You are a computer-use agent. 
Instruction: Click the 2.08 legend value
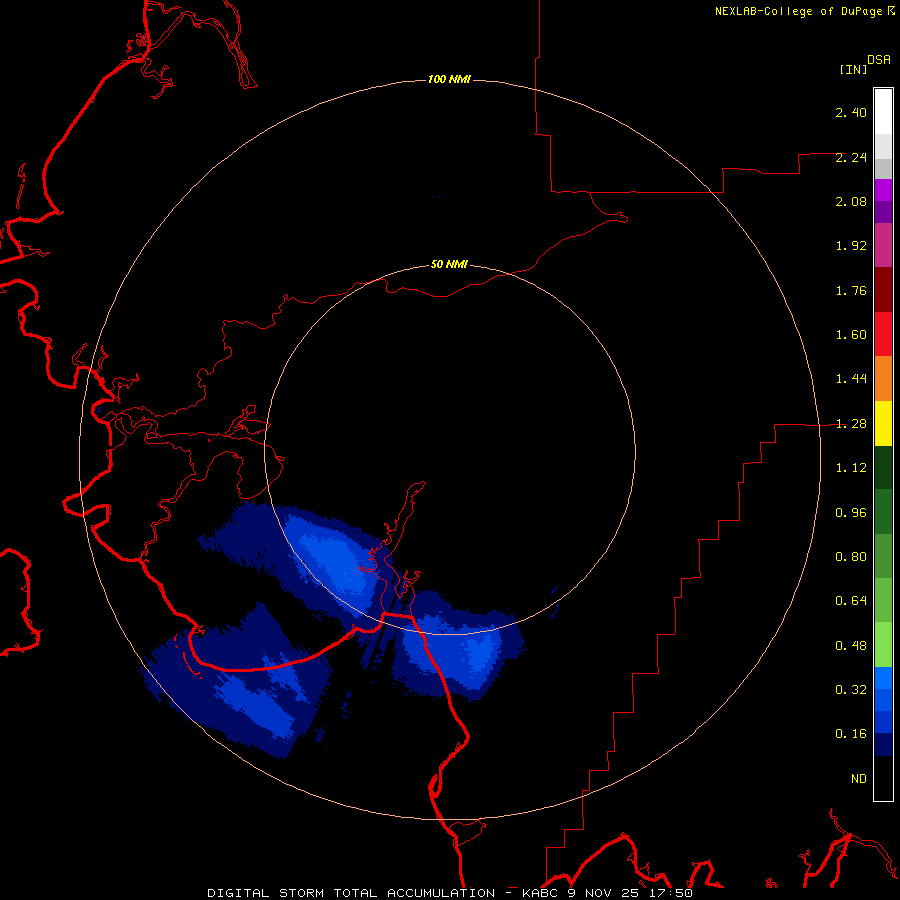(x=851, y=201)
